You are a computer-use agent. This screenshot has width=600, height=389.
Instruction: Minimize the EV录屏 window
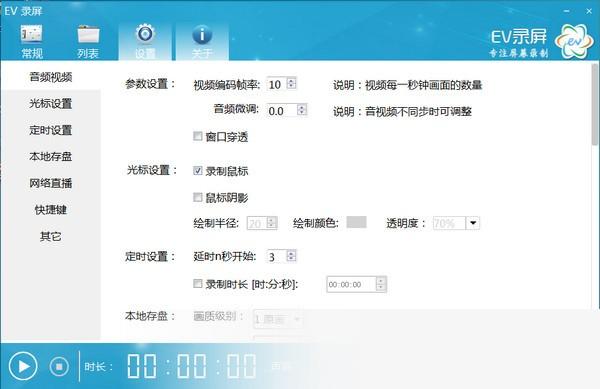pyautogui.click(x=567, y=11)
